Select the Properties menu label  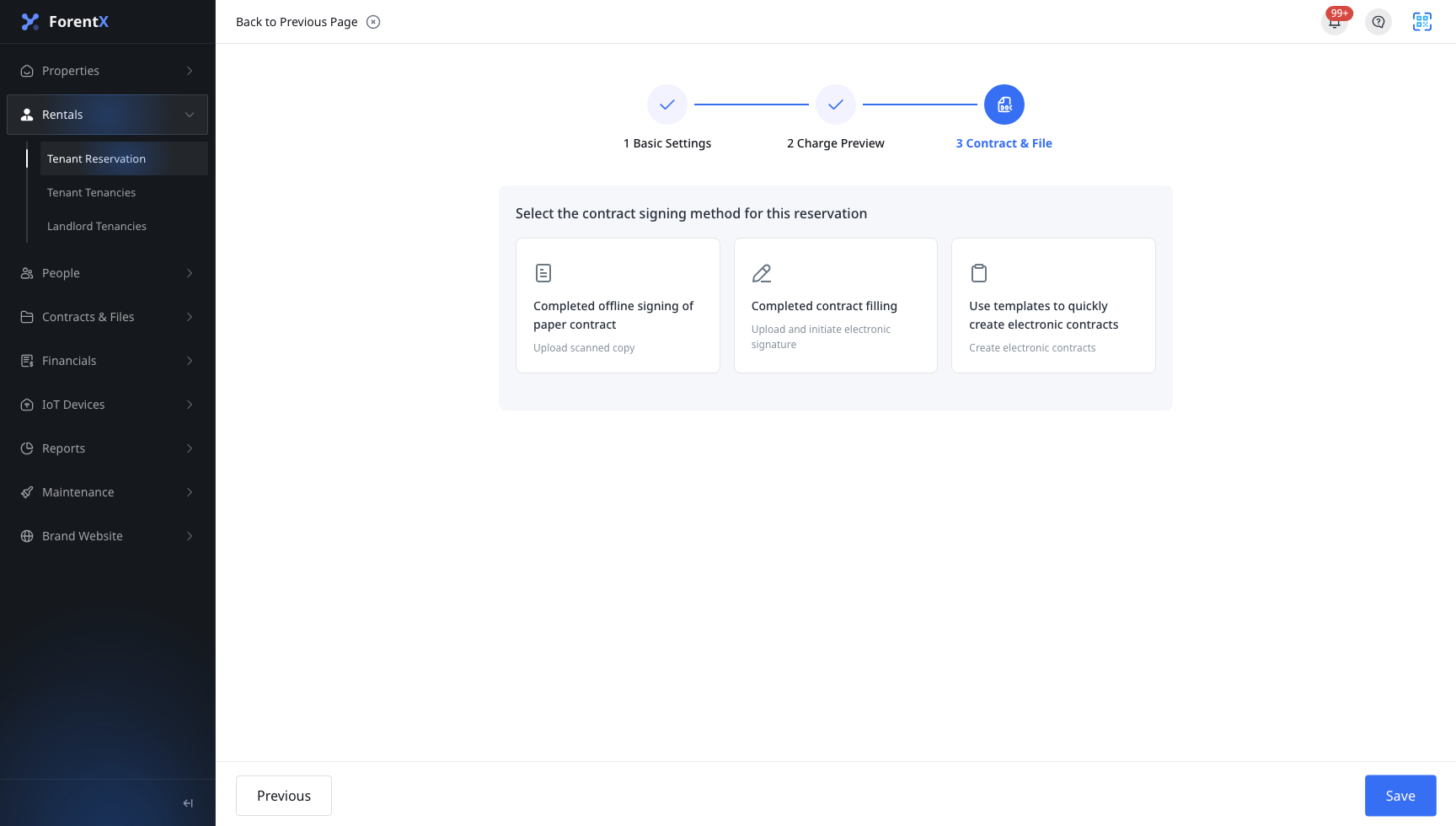coord(71,71)
